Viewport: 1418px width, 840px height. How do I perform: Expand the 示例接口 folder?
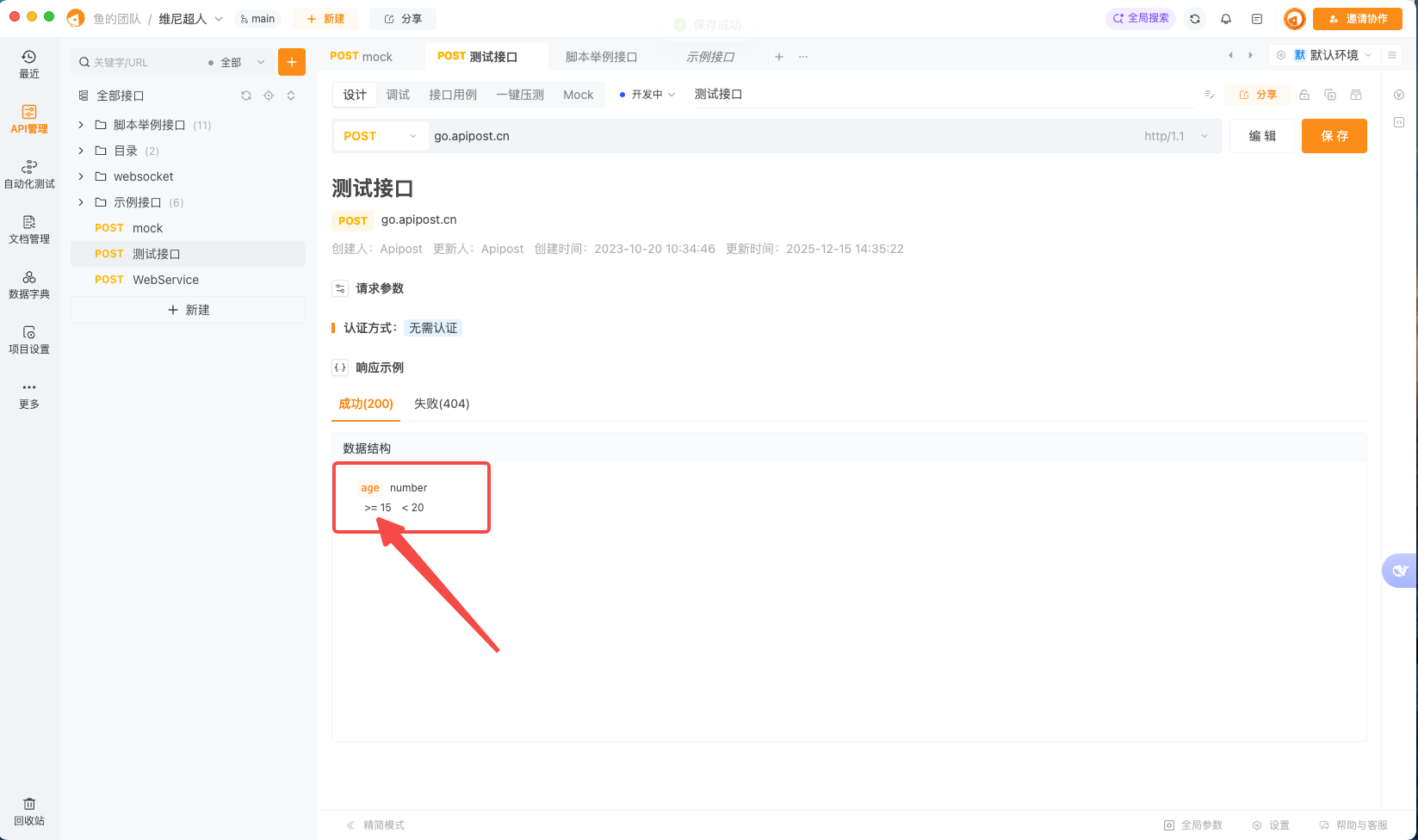click(81, 202)
